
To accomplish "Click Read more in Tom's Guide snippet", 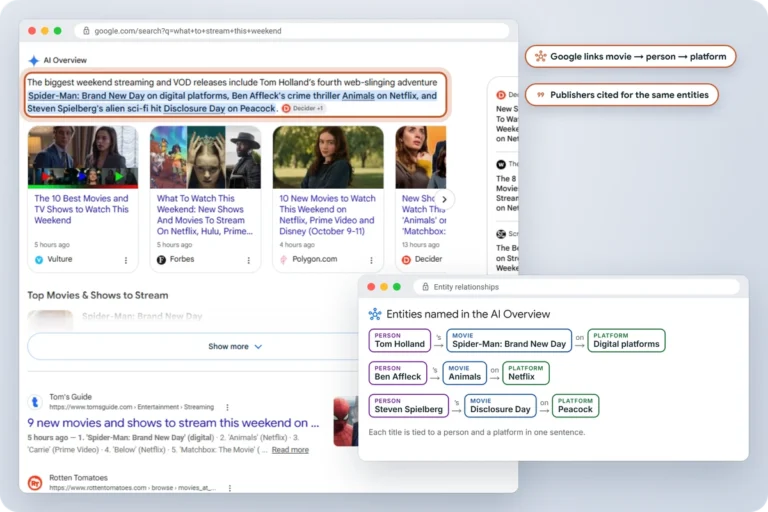I will click(290, 450).
